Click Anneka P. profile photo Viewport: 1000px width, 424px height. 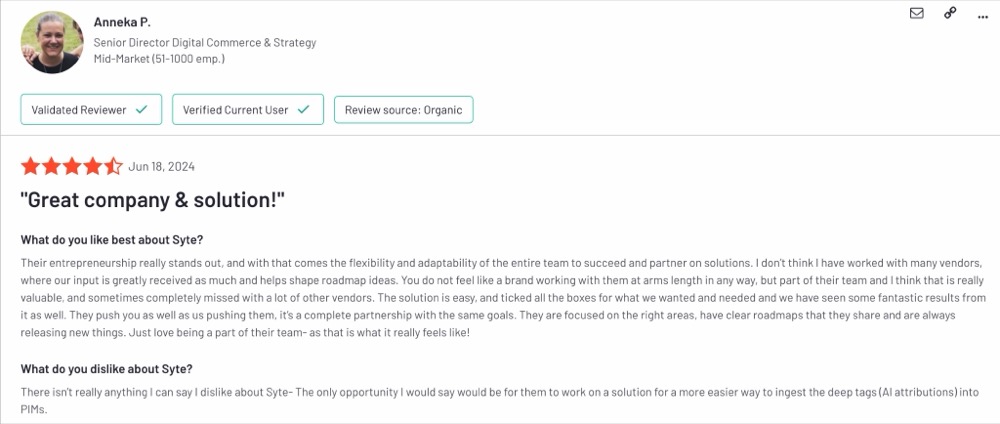point(52,42)
